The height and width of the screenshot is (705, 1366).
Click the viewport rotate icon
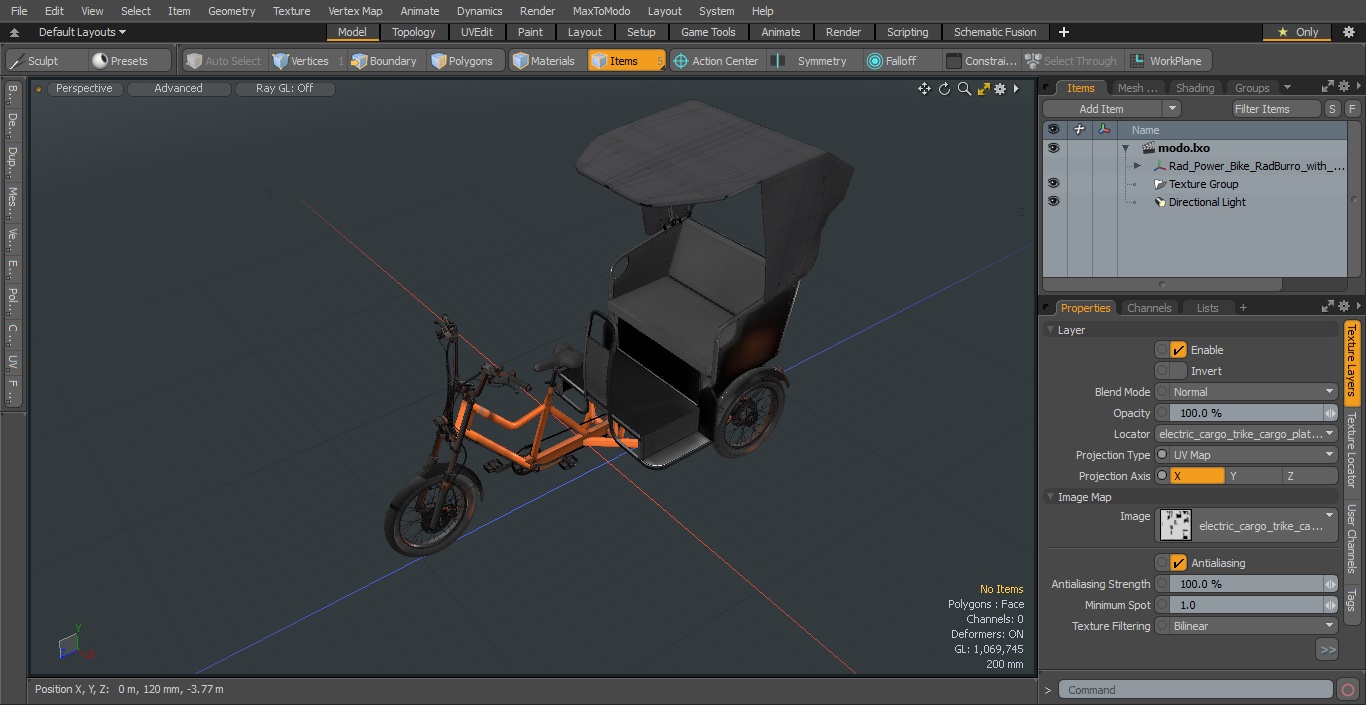pos(944,89)
